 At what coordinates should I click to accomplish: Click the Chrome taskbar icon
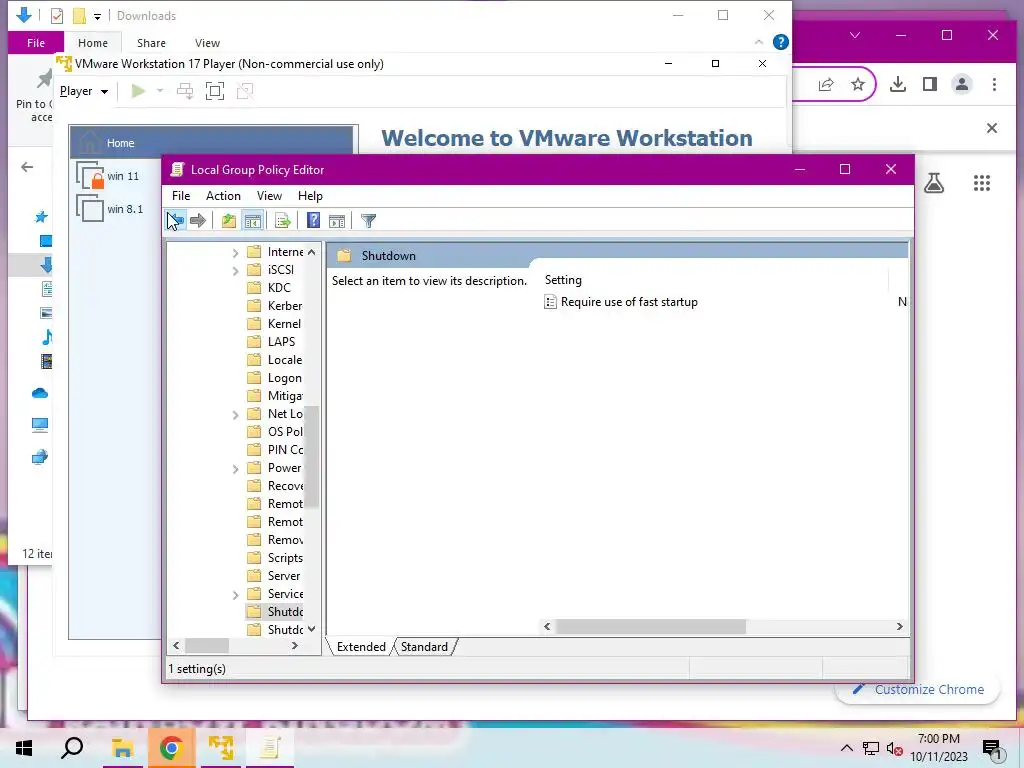click(x=171, y=748)
